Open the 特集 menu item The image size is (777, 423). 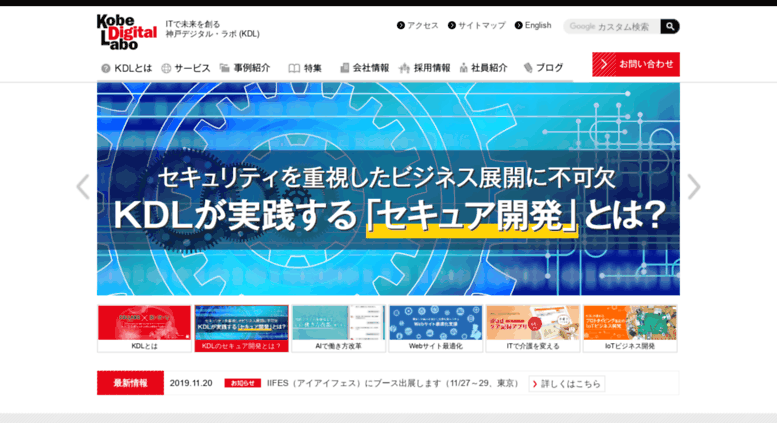305,68
